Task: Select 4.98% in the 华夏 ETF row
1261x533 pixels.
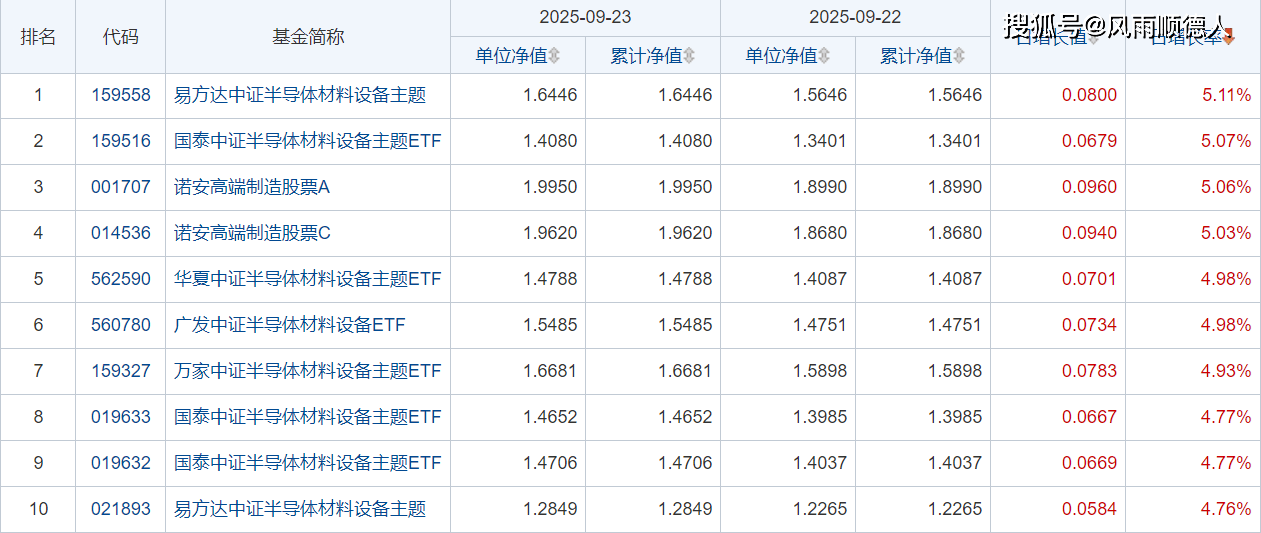Action: click(x=1226, y=279)
